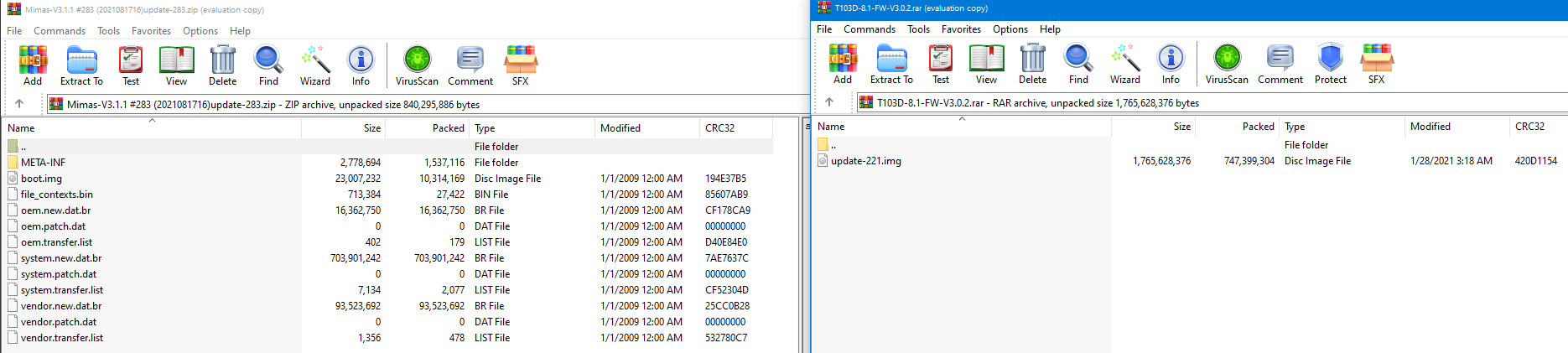Click address path field in T103D window
Image resolution: width=1568 pixels, height=353 pixels.
[1212, 102]
